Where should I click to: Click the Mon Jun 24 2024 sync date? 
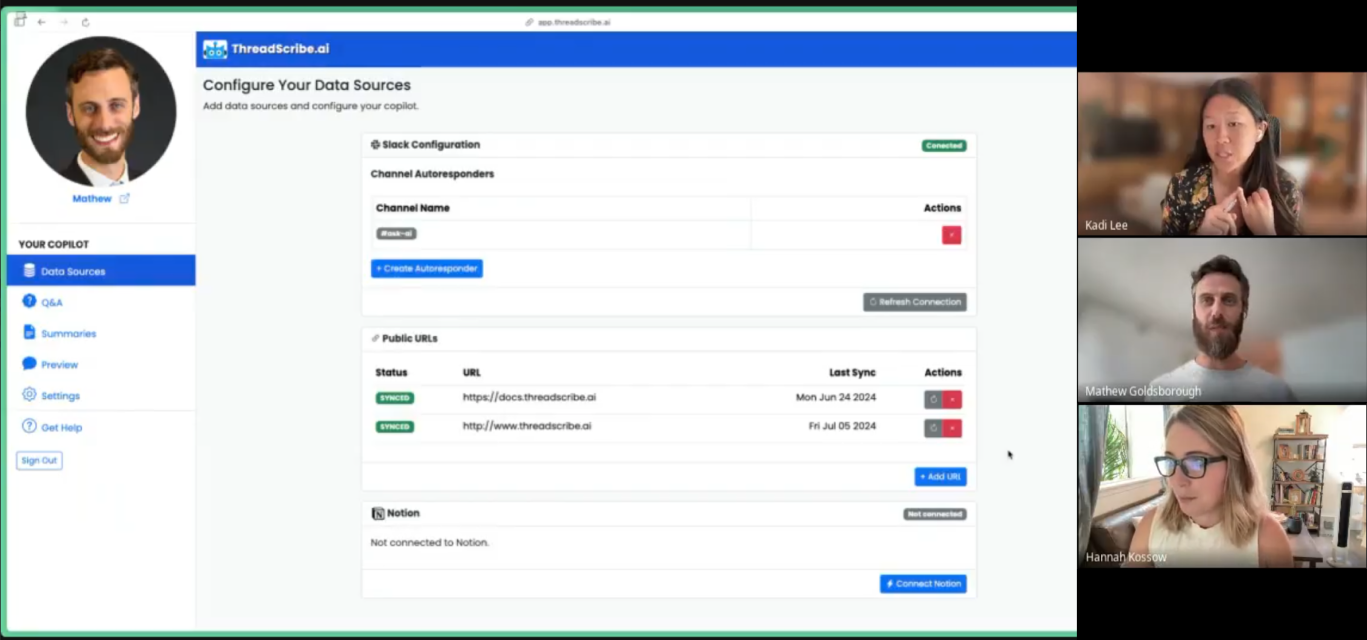tap(836, 397)
